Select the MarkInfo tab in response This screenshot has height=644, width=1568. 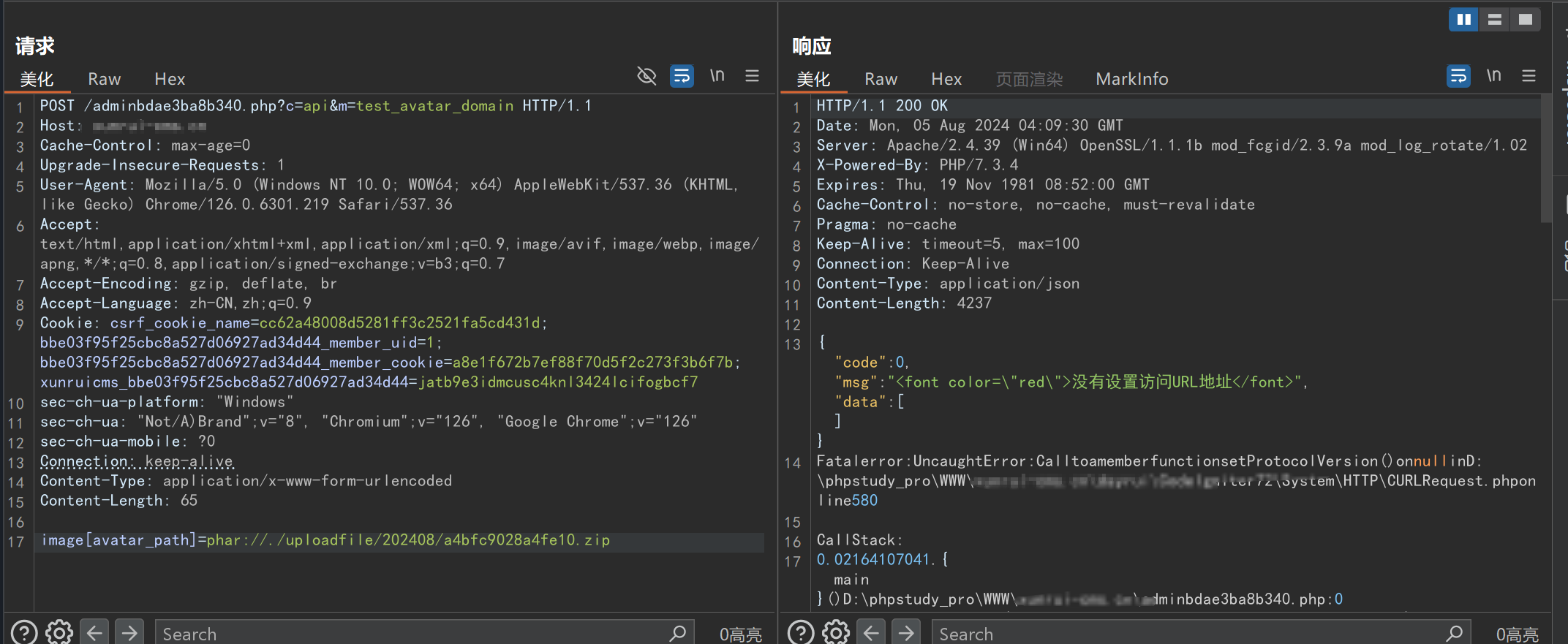coord(1131,79)
